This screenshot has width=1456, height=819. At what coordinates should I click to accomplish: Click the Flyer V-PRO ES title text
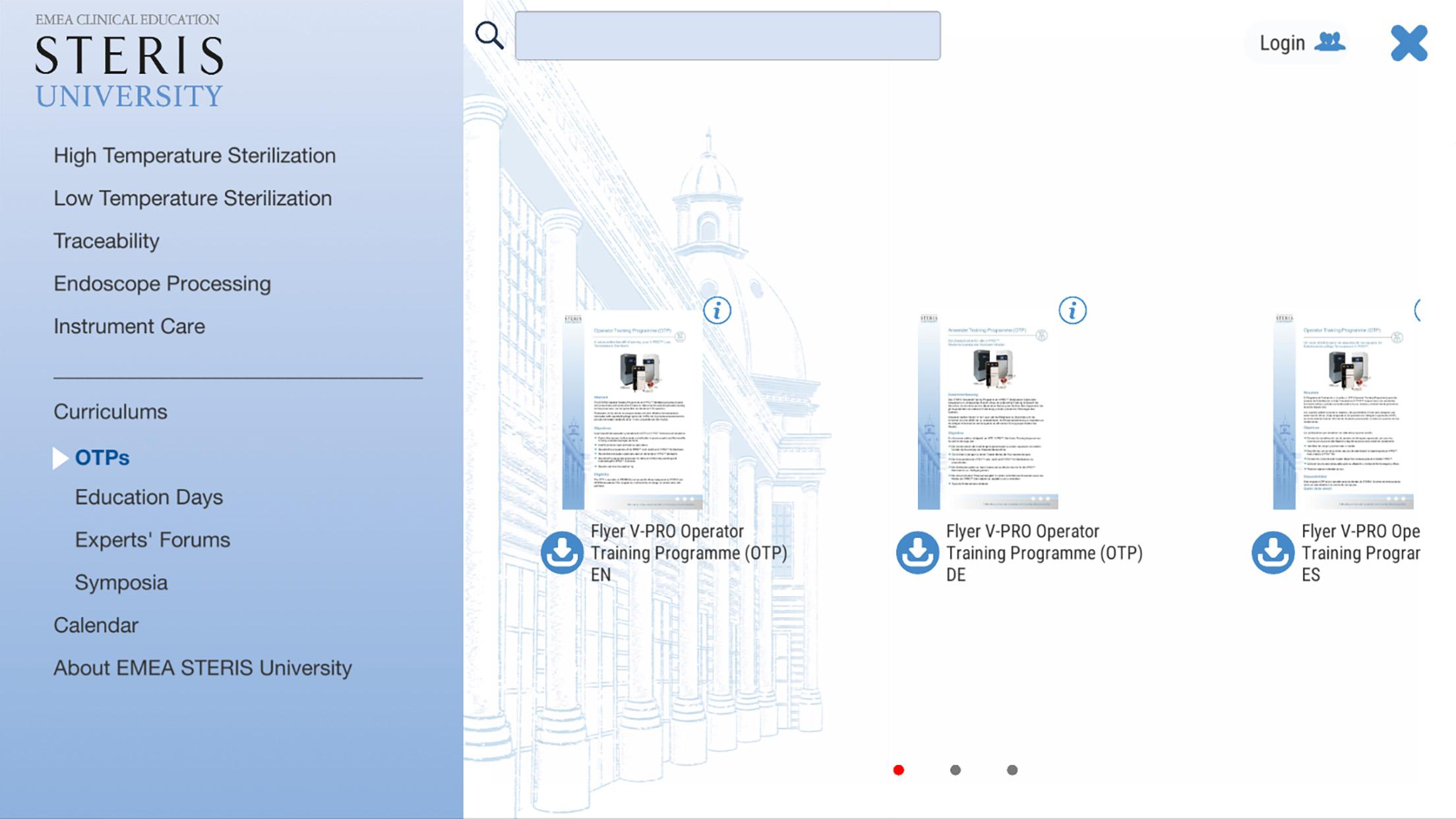click(1360, 553)
